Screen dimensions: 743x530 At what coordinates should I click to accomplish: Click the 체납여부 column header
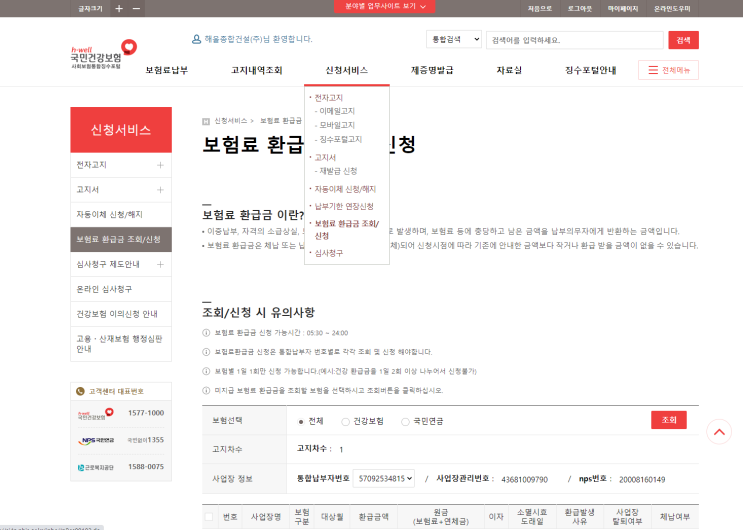(675, 517)
